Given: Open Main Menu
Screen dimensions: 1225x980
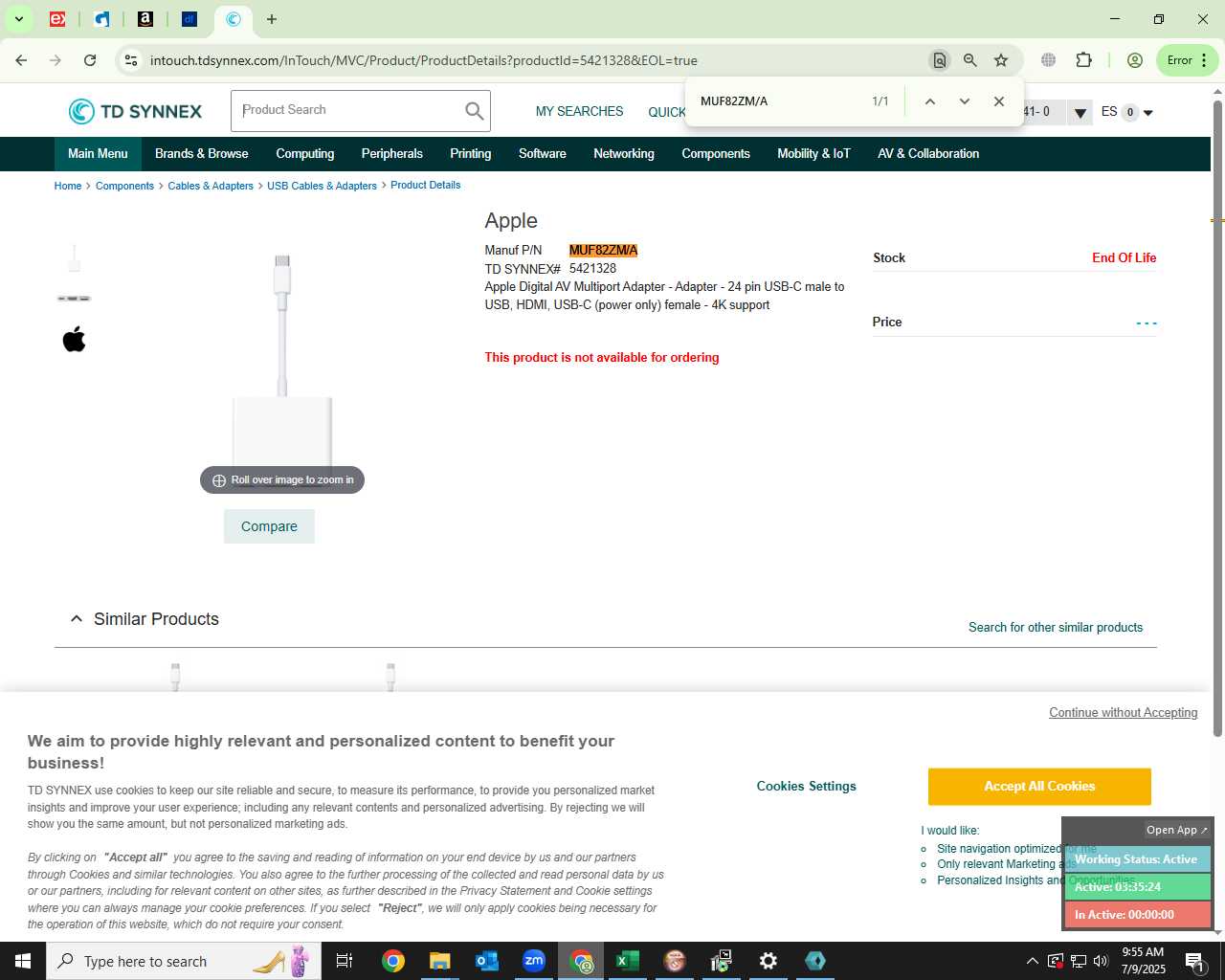Looking at the screenshot, I should tap(98, 154).
